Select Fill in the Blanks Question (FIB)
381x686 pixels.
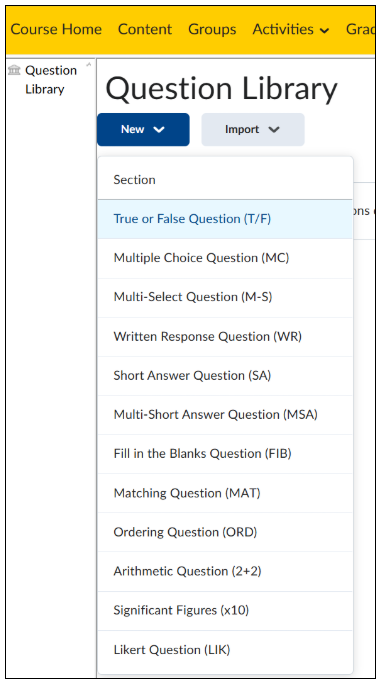(225, 454)
